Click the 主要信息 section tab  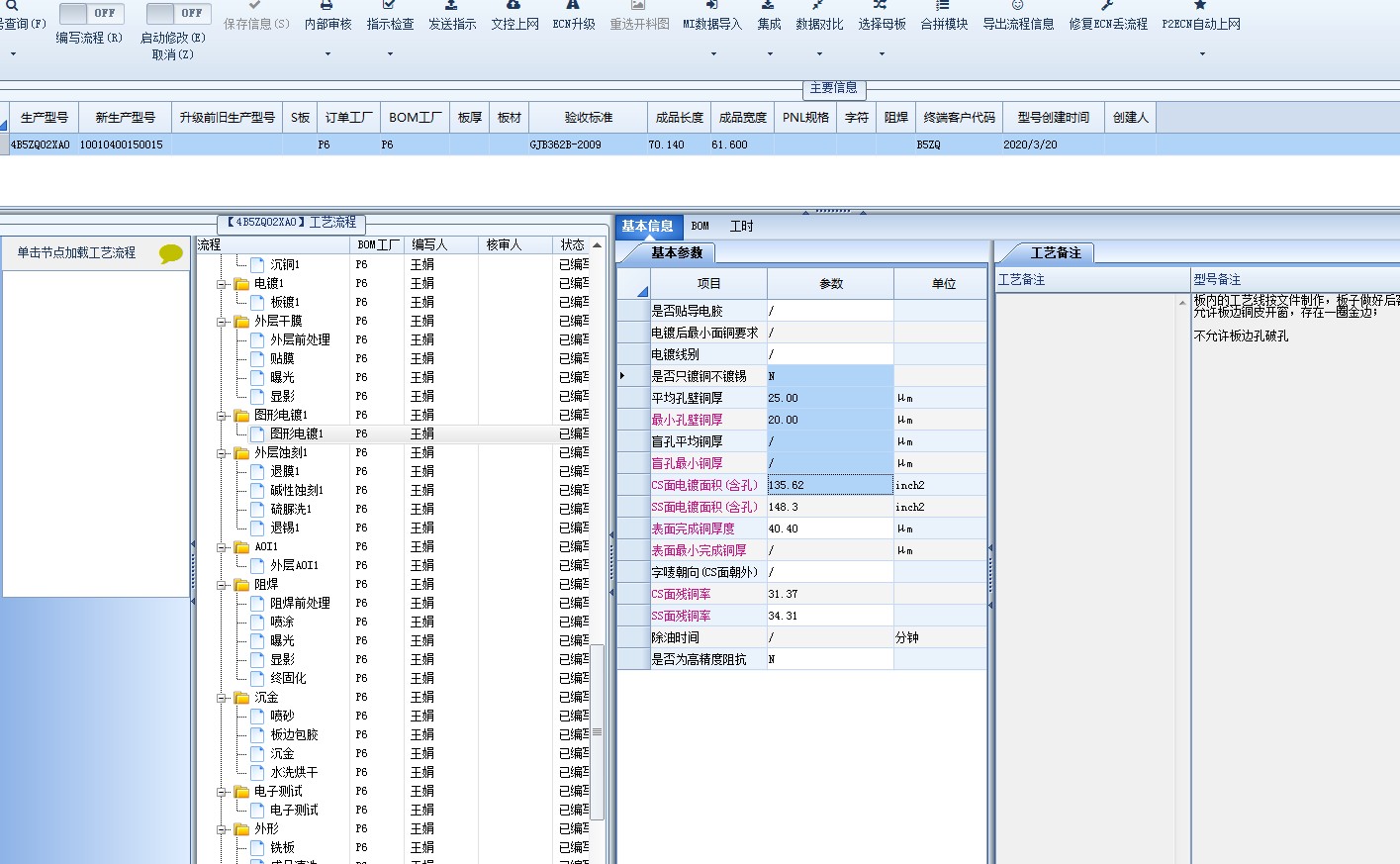click(x=834, y=88)
